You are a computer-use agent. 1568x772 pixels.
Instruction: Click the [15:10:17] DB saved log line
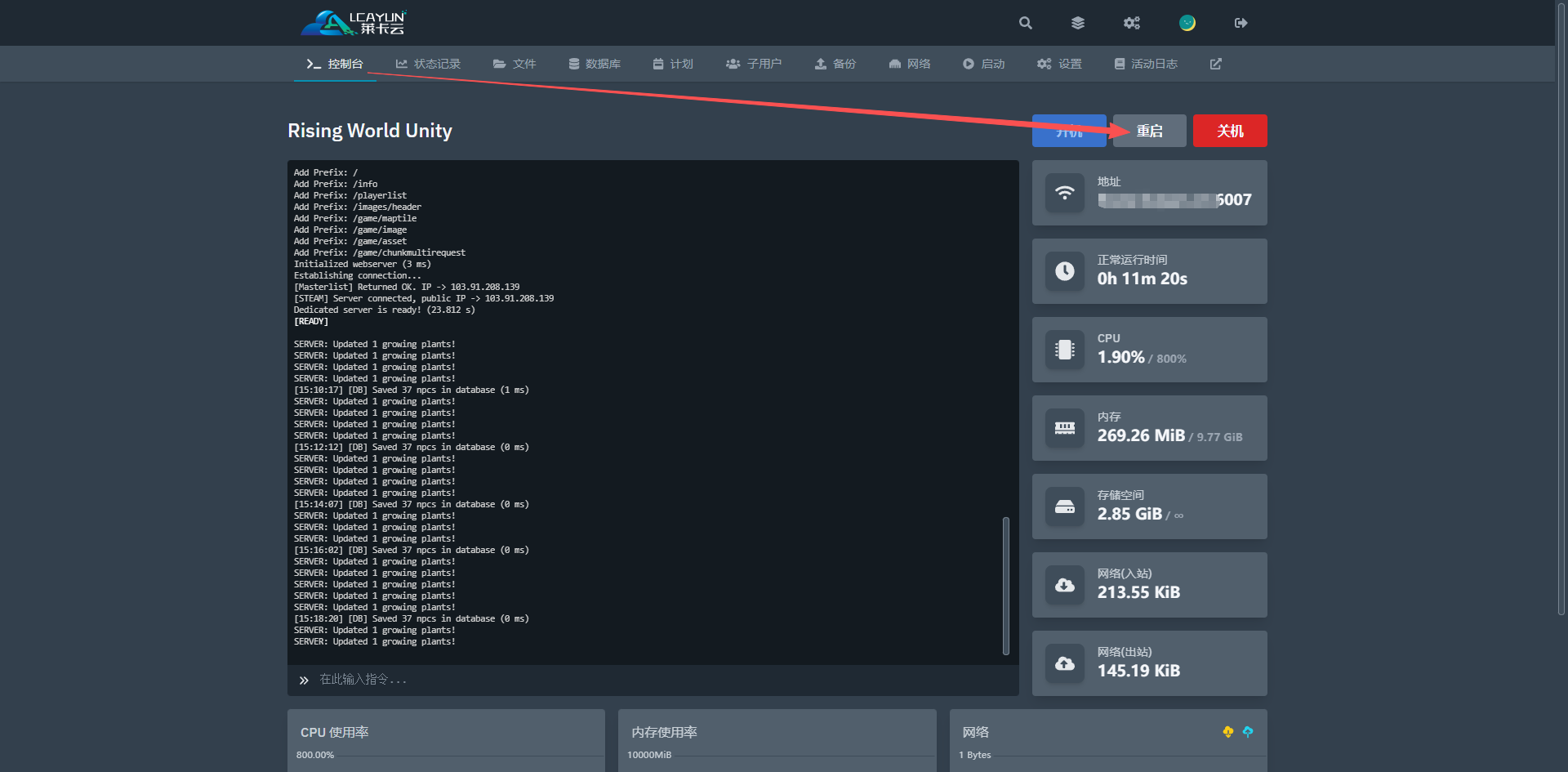(412, 390)
